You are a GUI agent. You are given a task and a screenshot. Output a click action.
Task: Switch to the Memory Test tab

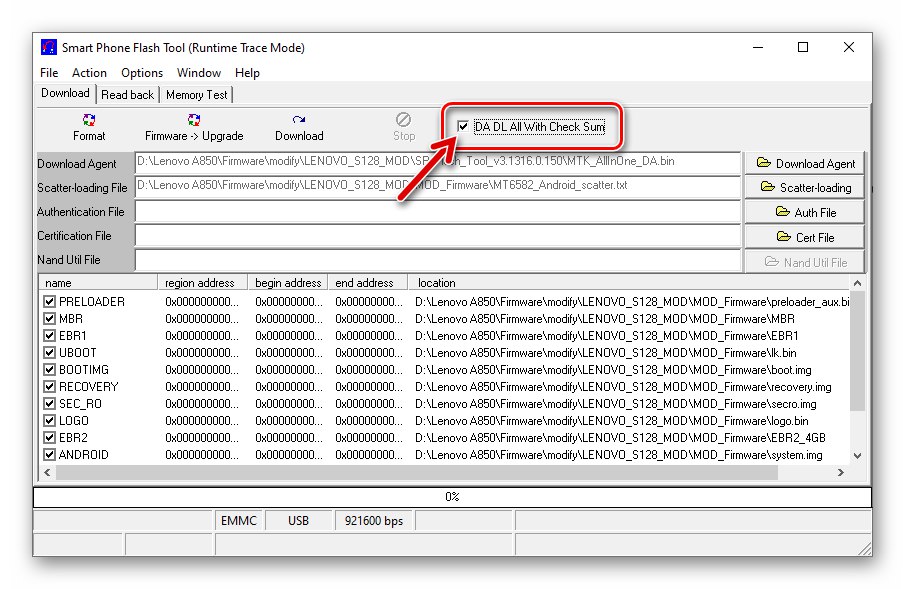197,95
